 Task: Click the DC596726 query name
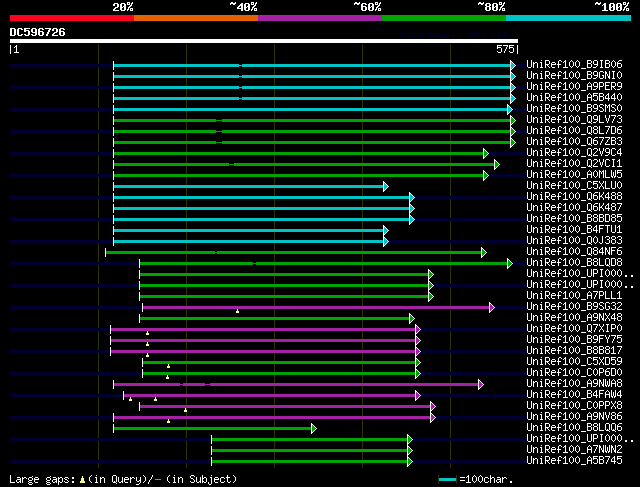coord(37,32)
